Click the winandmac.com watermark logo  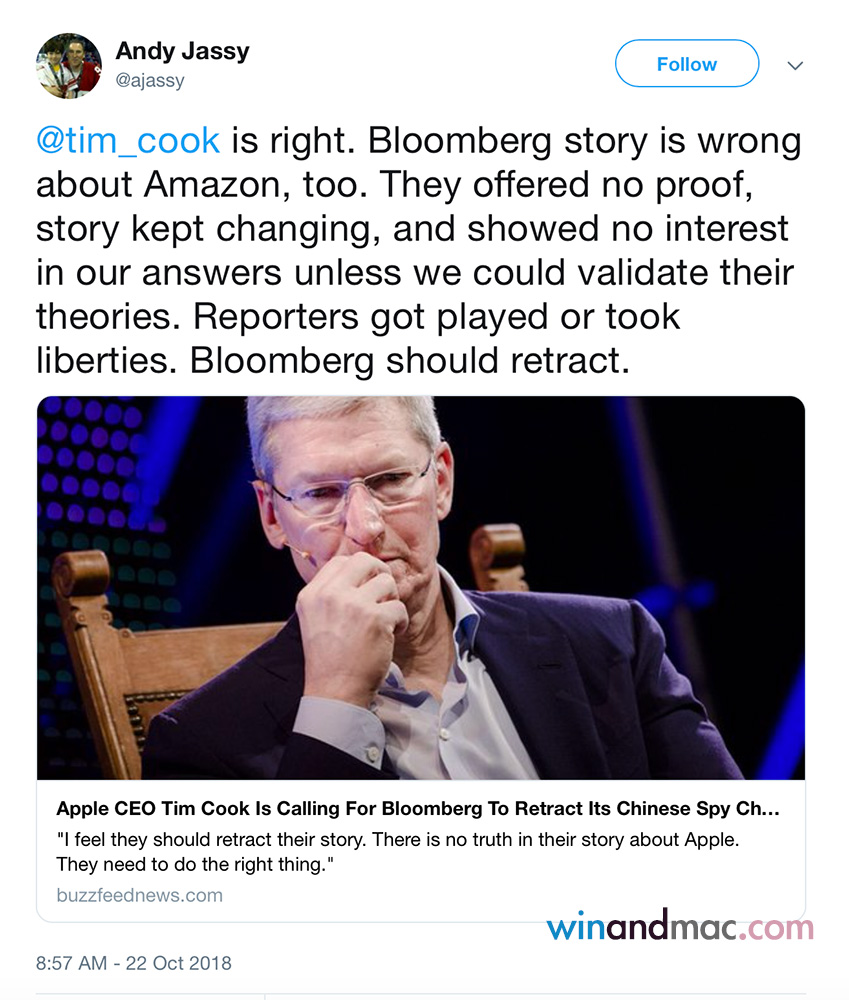pos(680,927)
